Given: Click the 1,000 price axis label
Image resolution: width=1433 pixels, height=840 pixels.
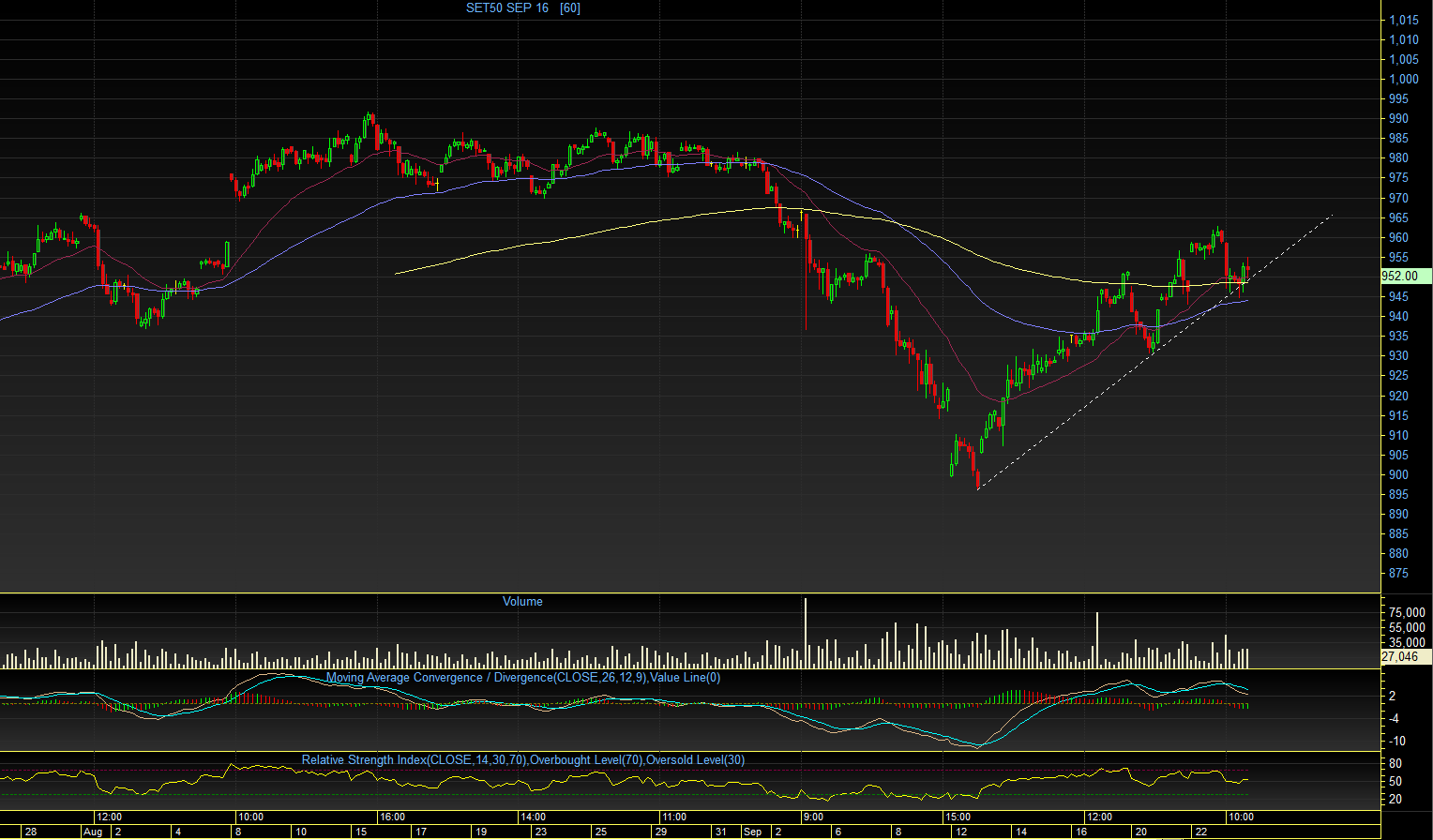Looking at the screenshot, I should point(1404,80).
